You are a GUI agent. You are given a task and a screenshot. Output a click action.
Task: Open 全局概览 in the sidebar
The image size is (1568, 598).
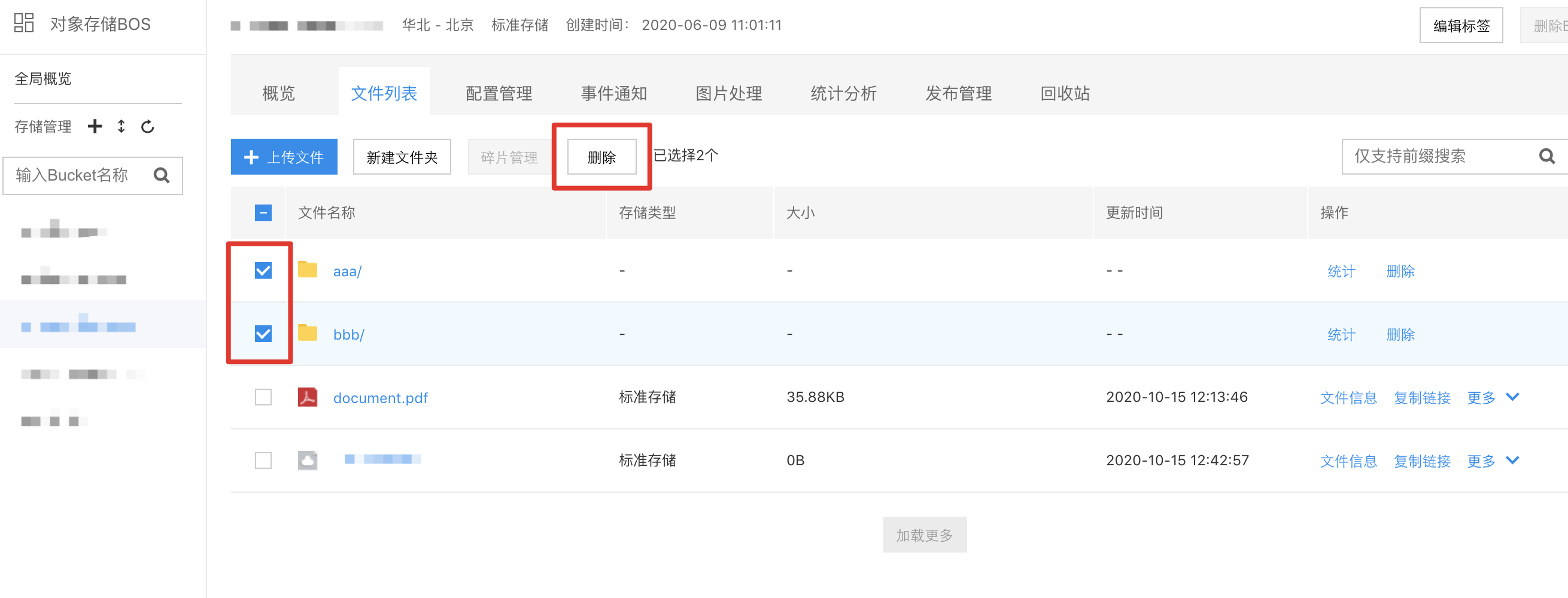tap(42, 78)
